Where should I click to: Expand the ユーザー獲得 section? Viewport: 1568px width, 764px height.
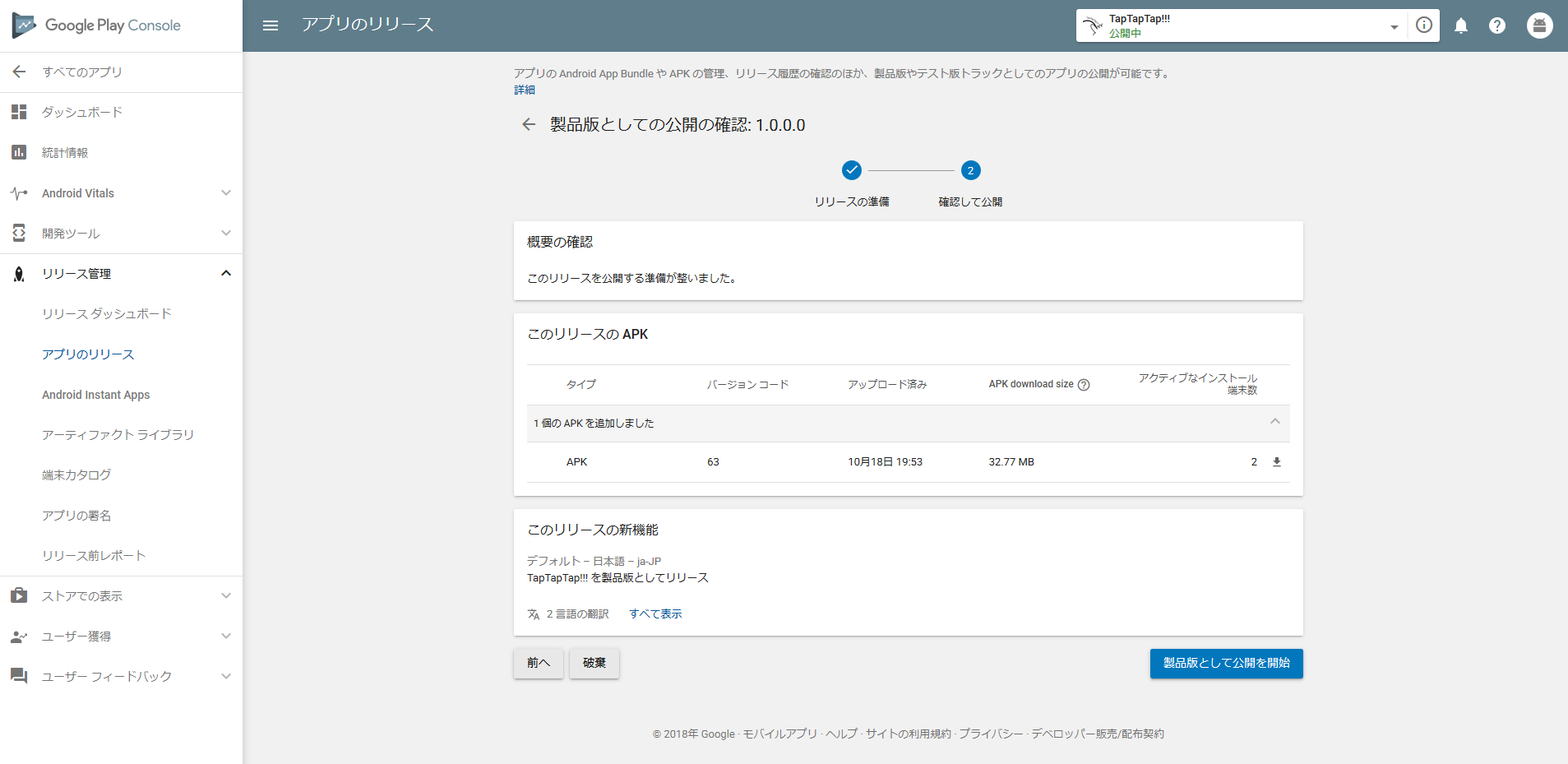point(226,636)
